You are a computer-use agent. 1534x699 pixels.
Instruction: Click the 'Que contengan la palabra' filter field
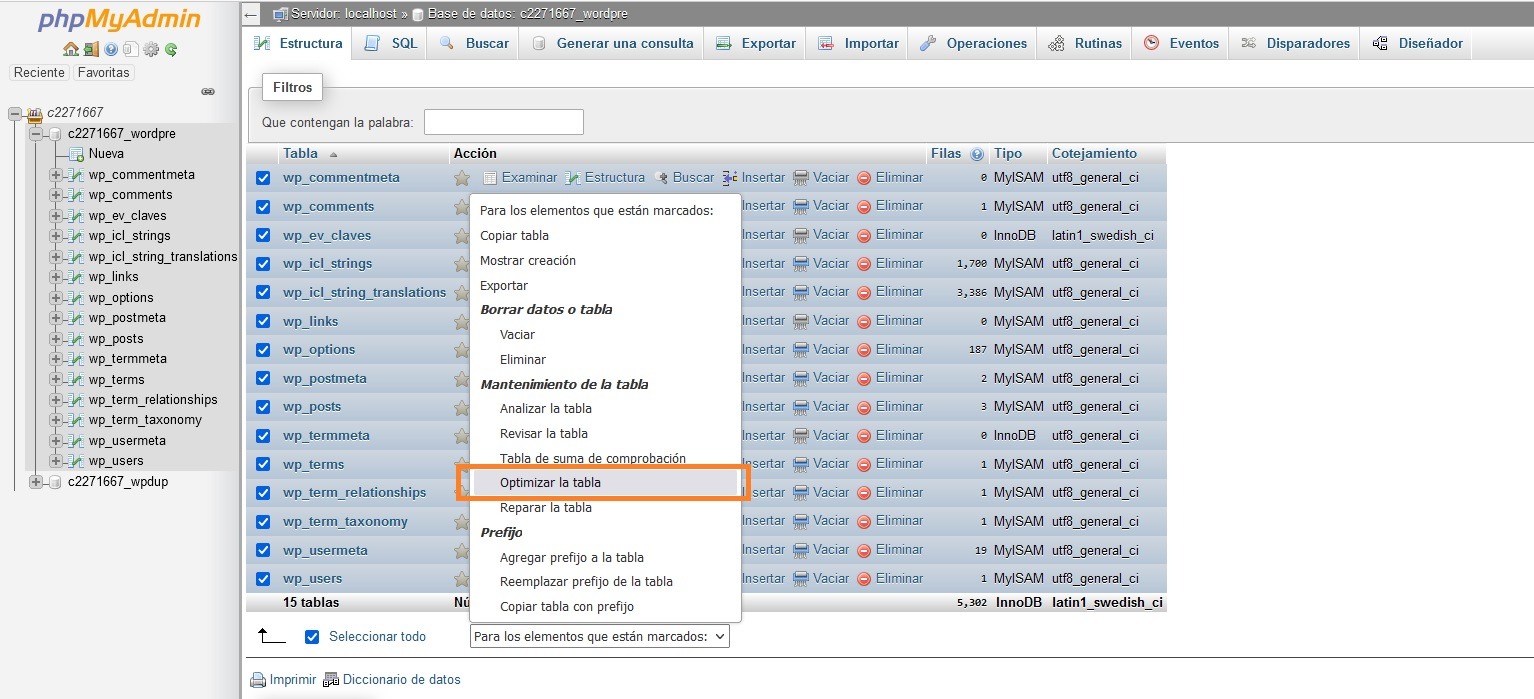pyautogui.click(x=503, y=123)
